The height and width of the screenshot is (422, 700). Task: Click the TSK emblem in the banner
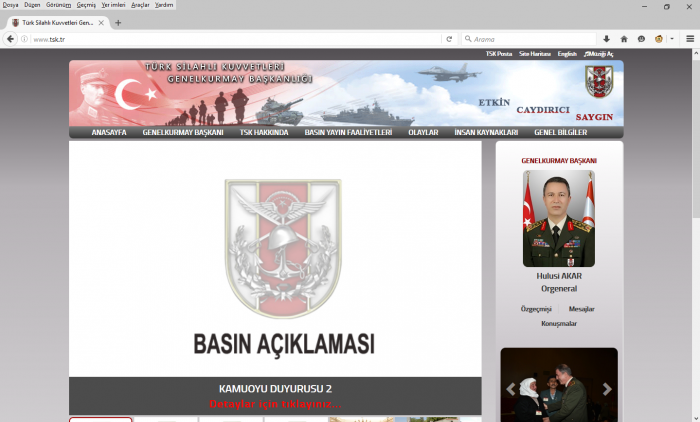click(599, 81)
